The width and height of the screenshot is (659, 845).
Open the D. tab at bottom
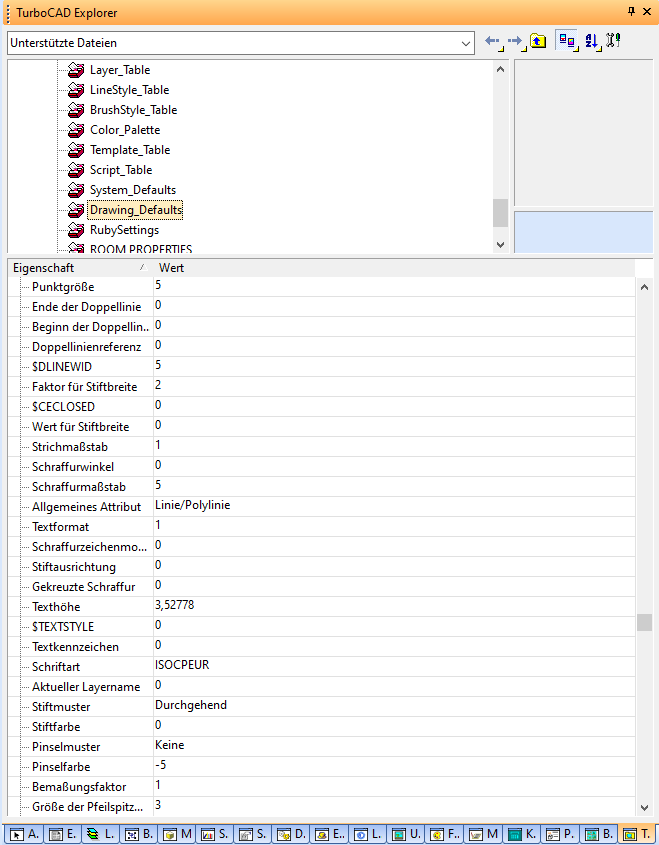coord(291,834)
